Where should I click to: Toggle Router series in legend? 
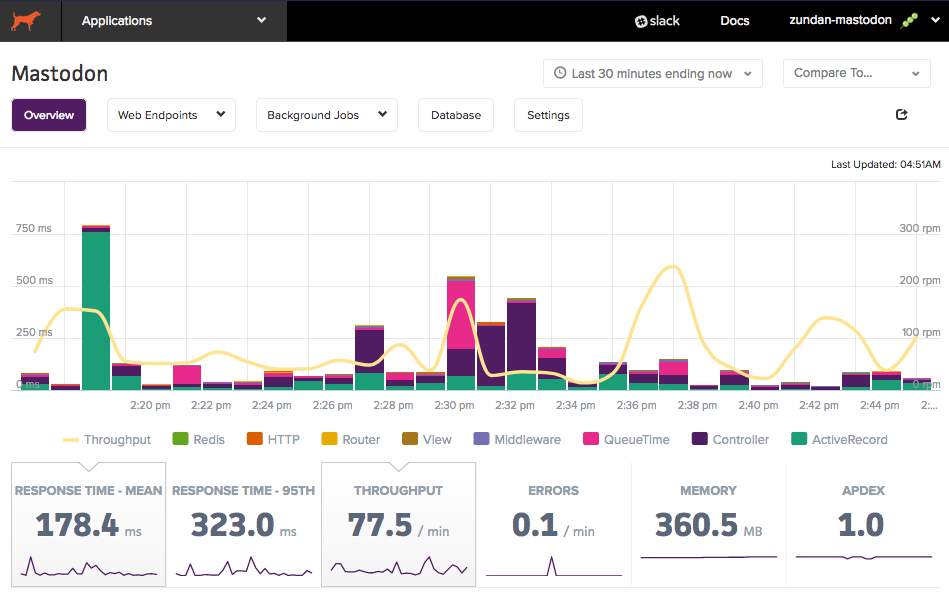point(350,439)
